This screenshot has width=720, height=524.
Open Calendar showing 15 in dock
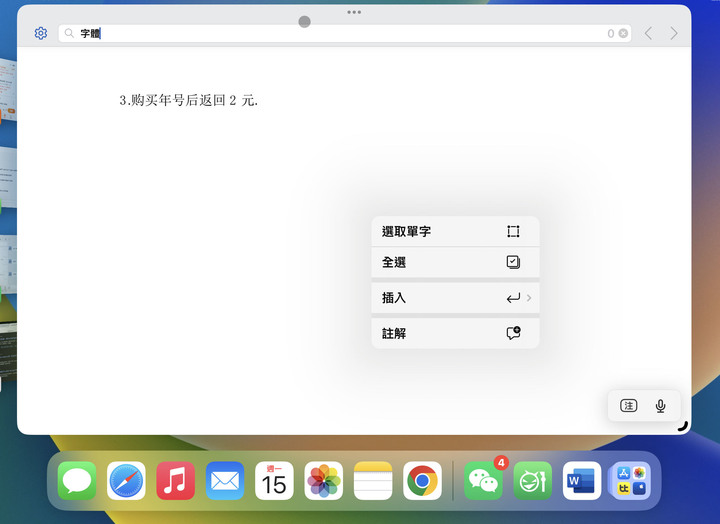click(x=274, y=481)
